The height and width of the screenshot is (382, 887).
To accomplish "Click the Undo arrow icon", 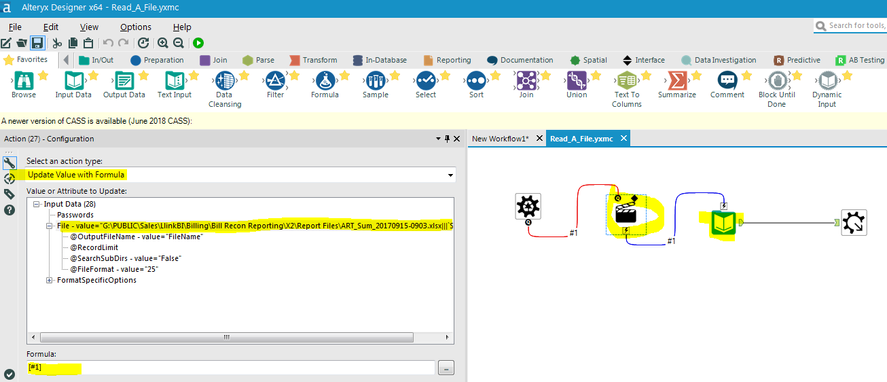I will [x=108, y=43].
